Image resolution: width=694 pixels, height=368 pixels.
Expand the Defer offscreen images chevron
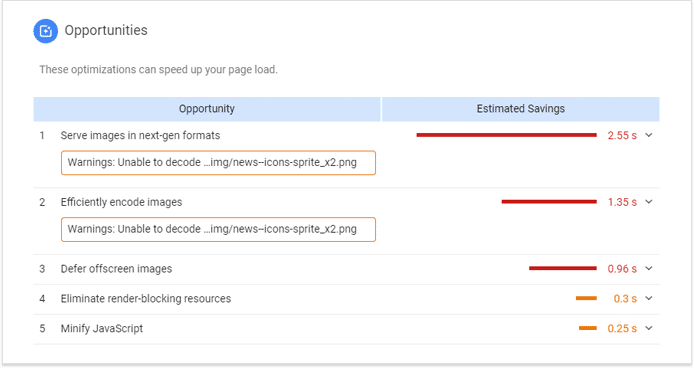coord(649,268)
